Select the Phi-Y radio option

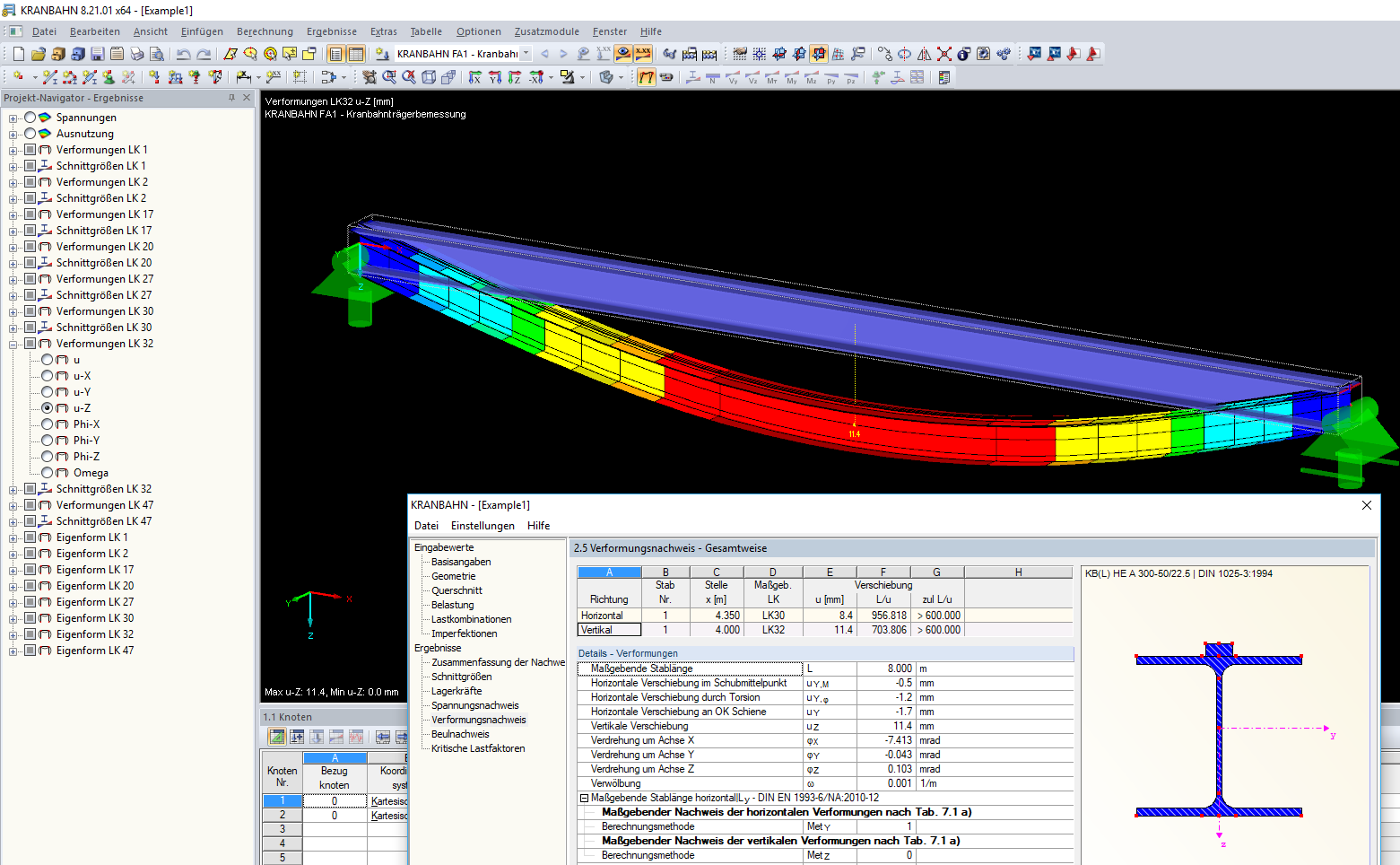click(x=48, y=441)
